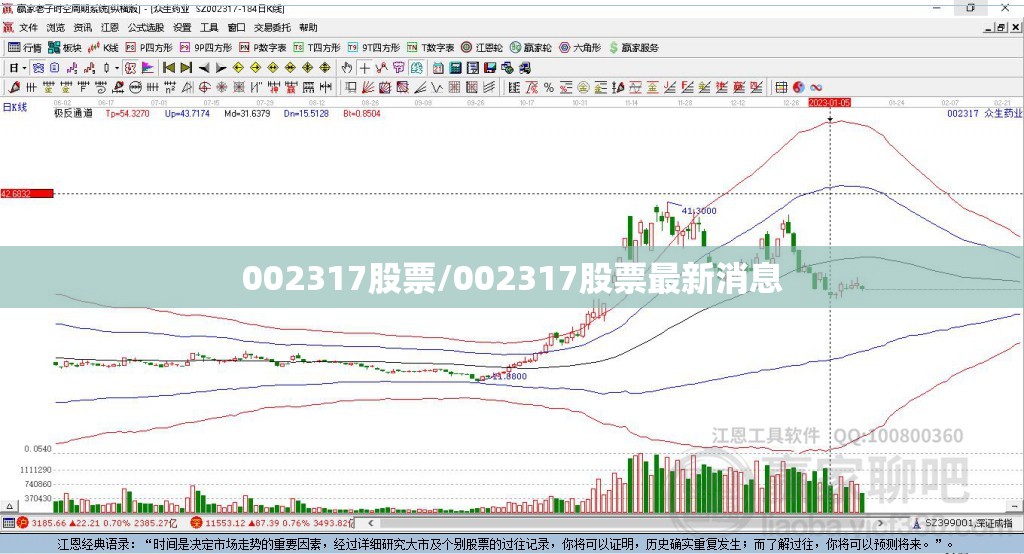Click the red 极 indicator icon
This screenshot has width=1024, height=554.
coord(131,68)
